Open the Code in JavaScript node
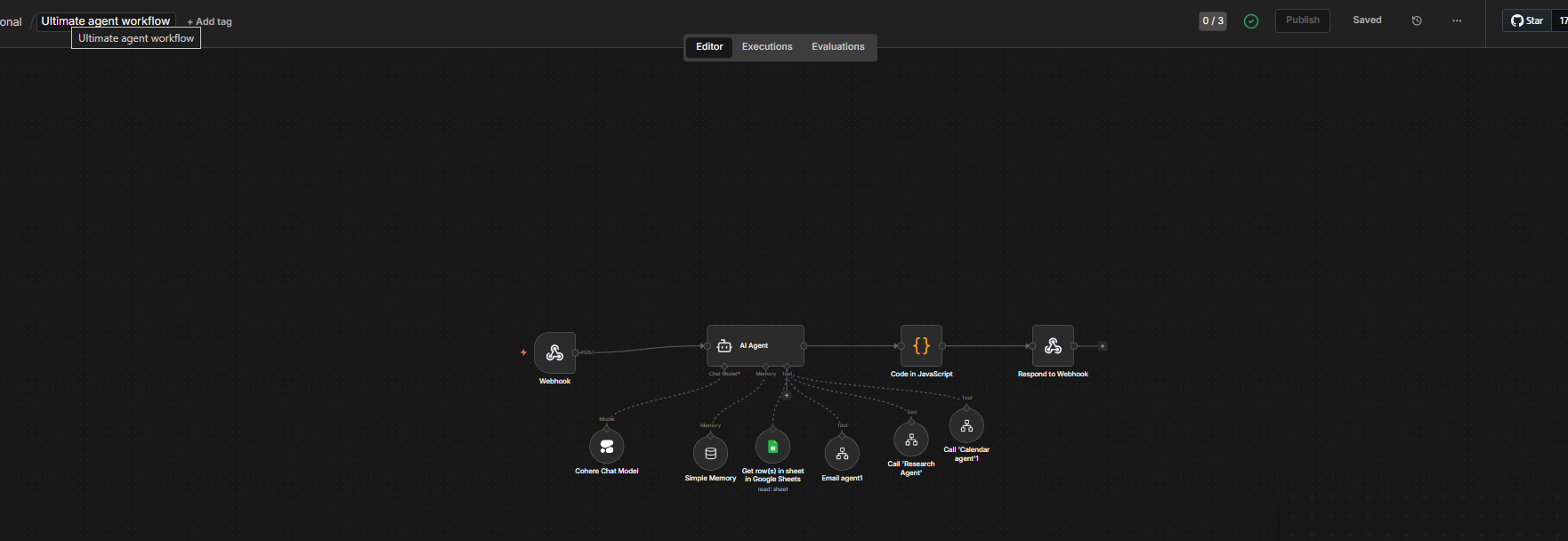 click(x=921, y=346)
